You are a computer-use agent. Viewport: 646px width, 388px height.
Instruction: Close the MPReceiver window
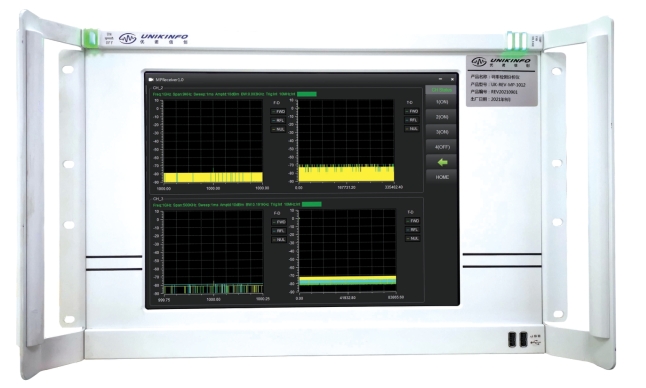(x=452, y=79)
